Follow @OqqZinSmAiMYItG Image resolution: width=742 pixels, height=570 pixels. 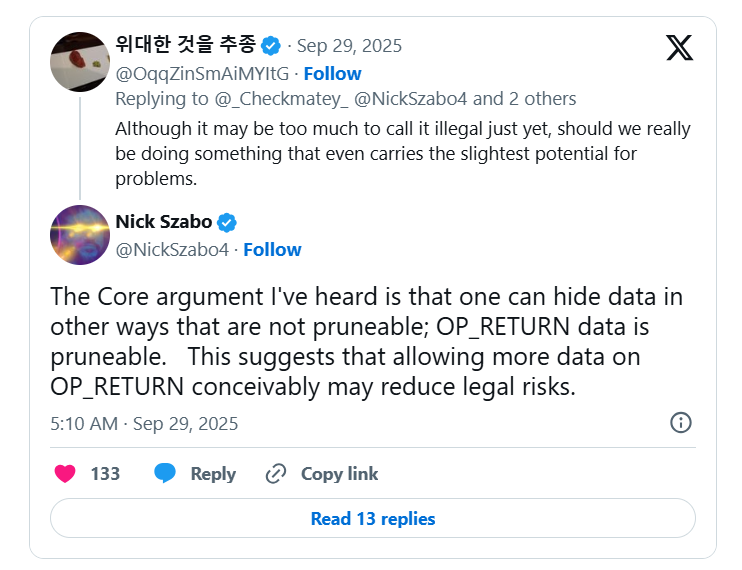[332, 73]
